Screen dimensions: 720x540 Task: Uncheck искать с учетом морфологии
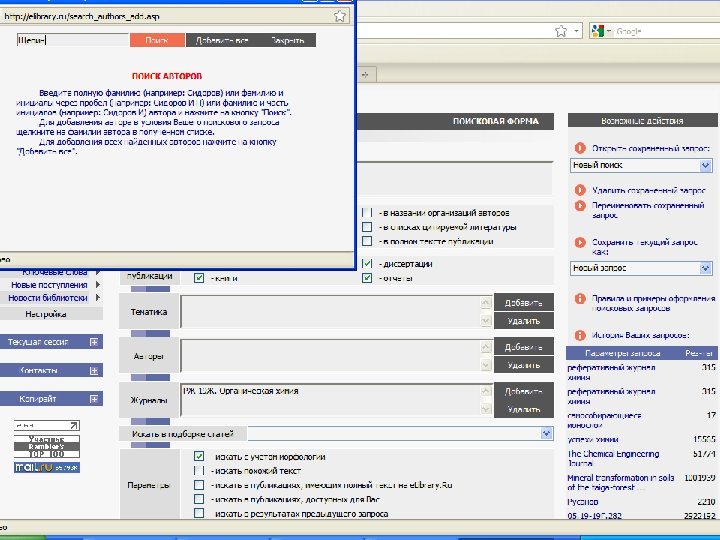pyautogui.click(x=199, y=456)
